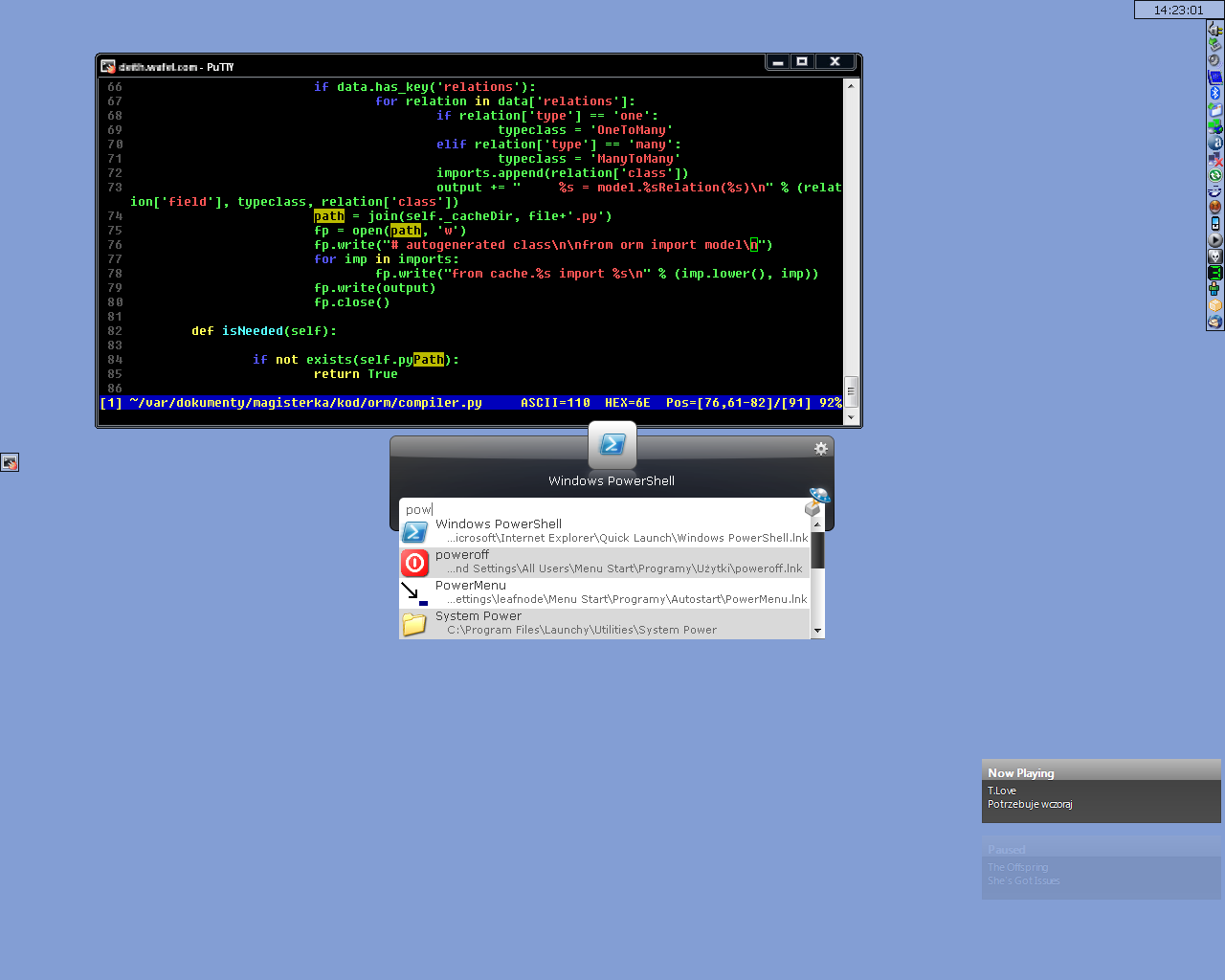The image size is (1225, 980).
Task: Click the small green figure tray icon
Action: pyautogui.click(x=1215, y=289)
